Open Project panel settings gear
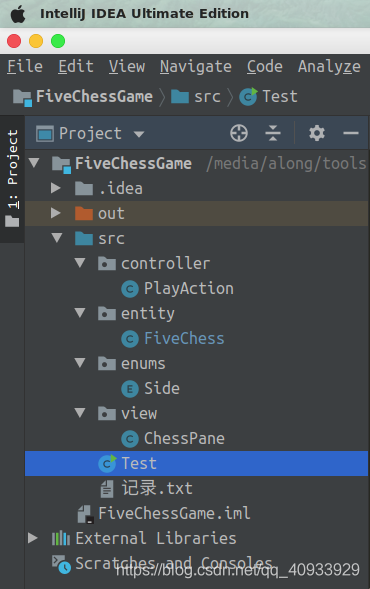The width and height of the screenshot is (370, 589). pyautogui.click(x=317, y=133)
